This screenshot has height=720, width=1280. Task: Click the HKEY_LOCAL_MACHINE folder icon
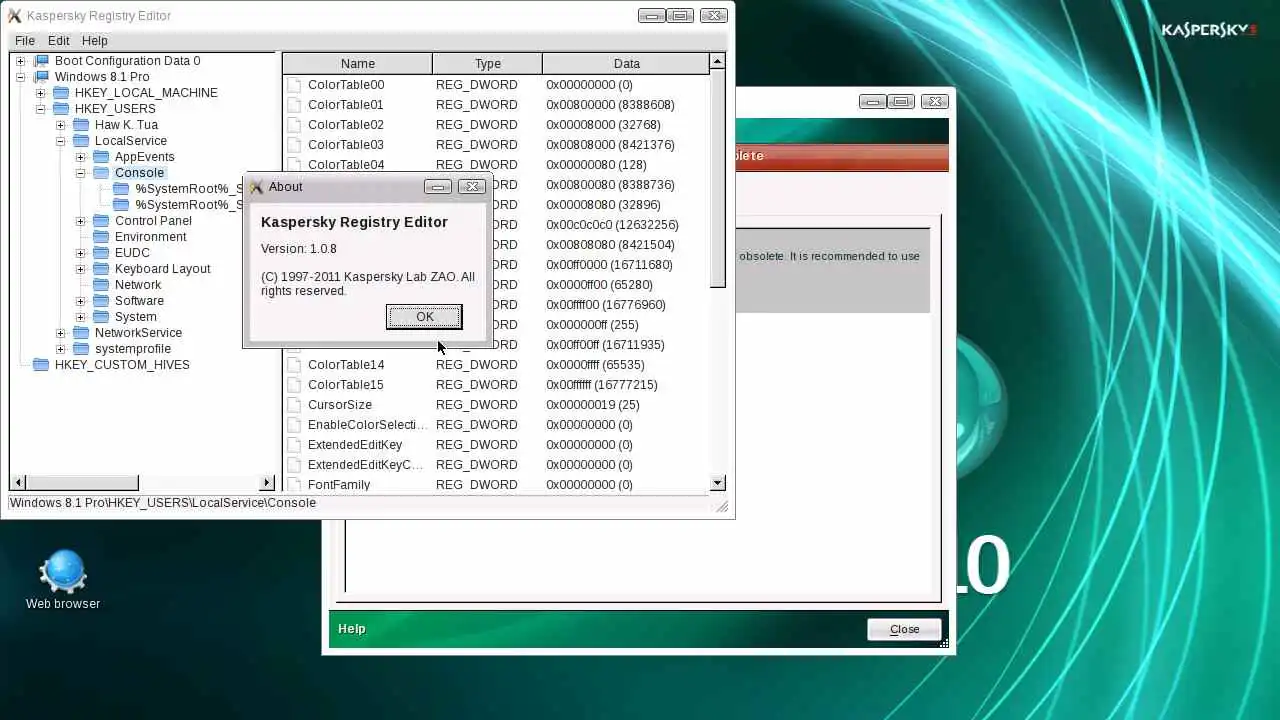[x=61, y=93]
